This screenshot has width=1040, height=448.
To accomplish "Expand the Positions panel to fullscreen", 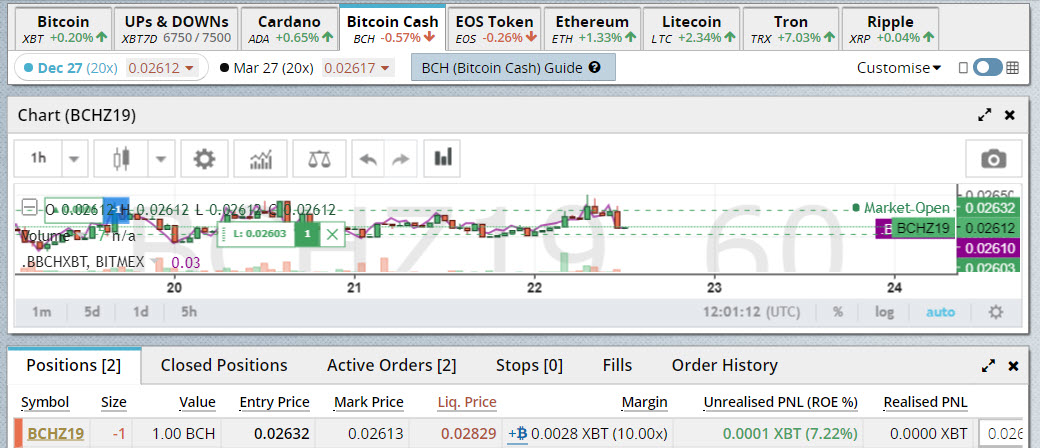I will [x=988, y=365].
